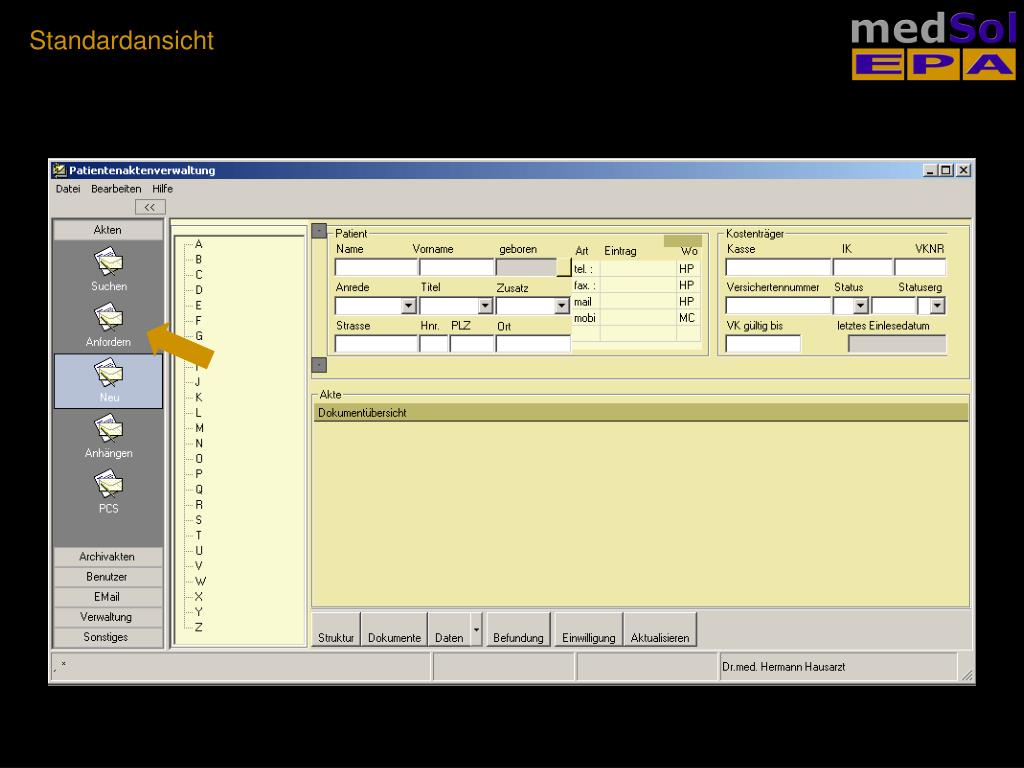This screenshot has height=768, width=1024.
Task: Click the Kasse input field
Action: [778, 267]
